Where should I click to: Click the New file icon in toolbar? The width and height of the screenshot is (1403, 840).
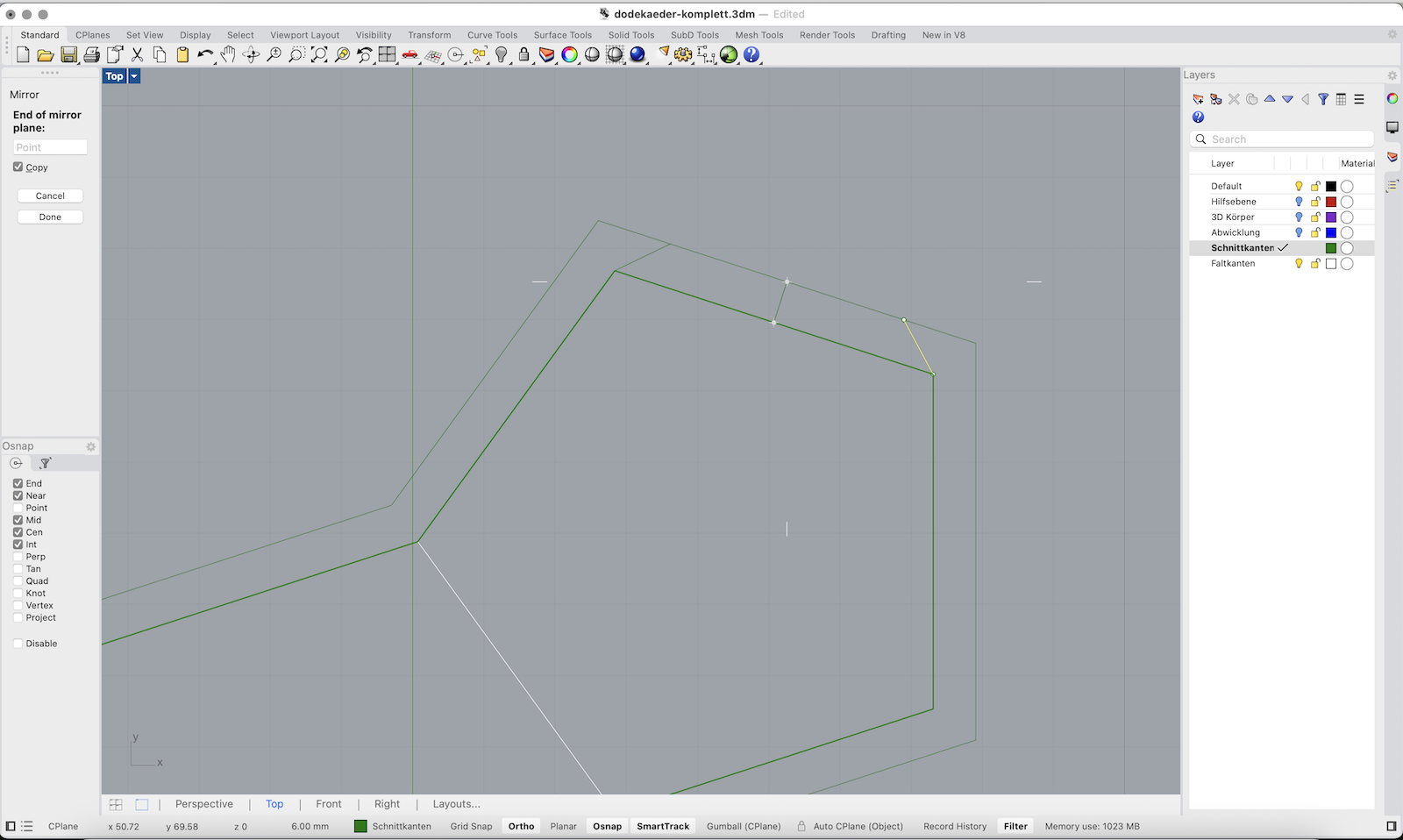[x=23, y=54]
